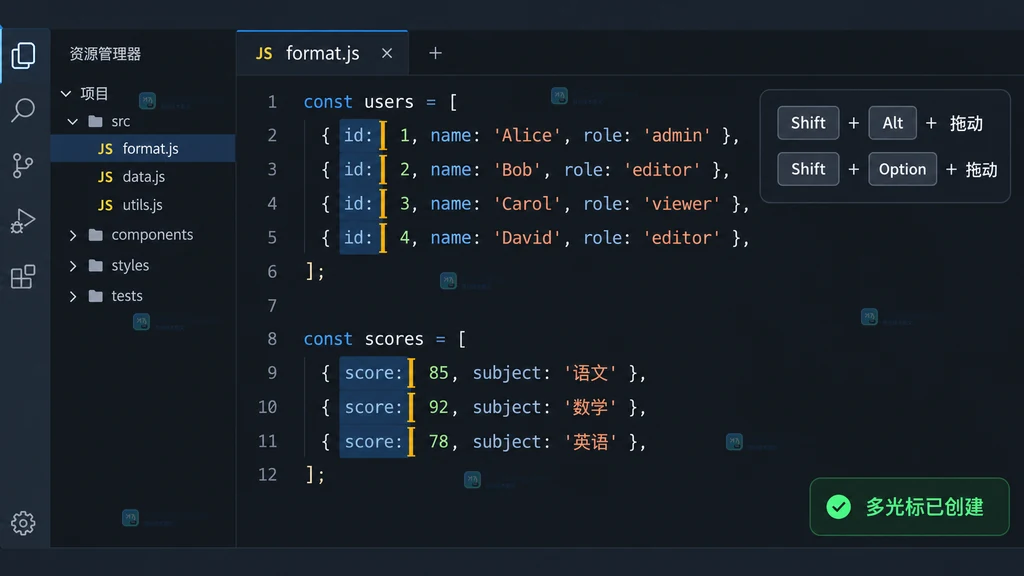Expand the tests folder chevron

pos(72,296)
